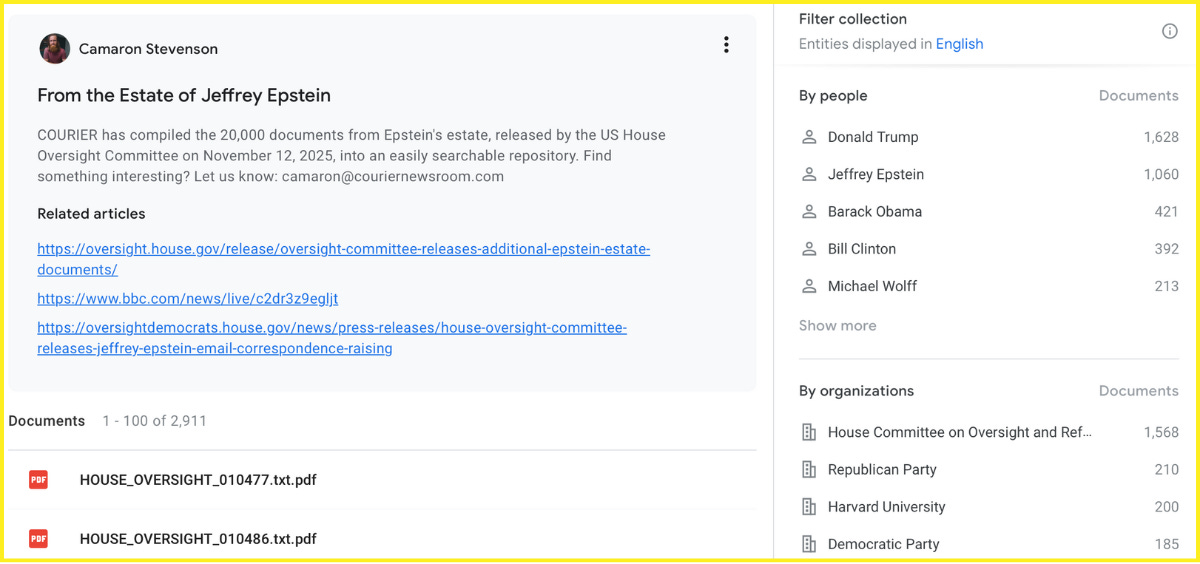Click Show more under By people
The width and height of the screenshot is (1200, 564).
tap(837, 325)
